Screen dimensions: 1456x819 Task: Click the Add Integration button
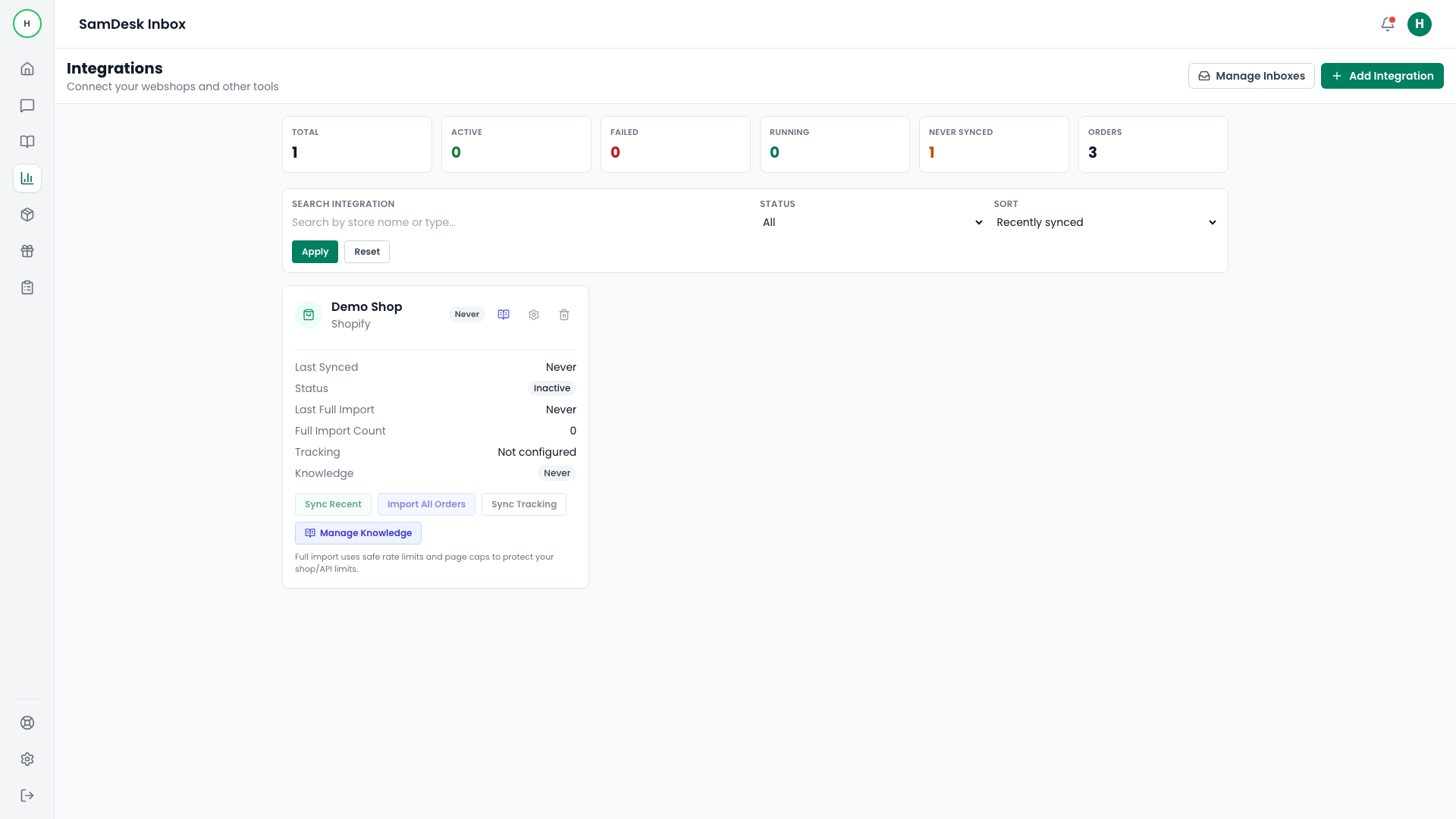[x=1382, y=76]
